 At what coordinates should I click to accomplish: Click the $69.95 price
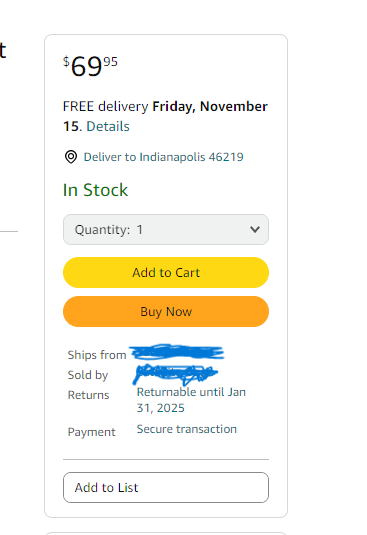coord(90,66)
